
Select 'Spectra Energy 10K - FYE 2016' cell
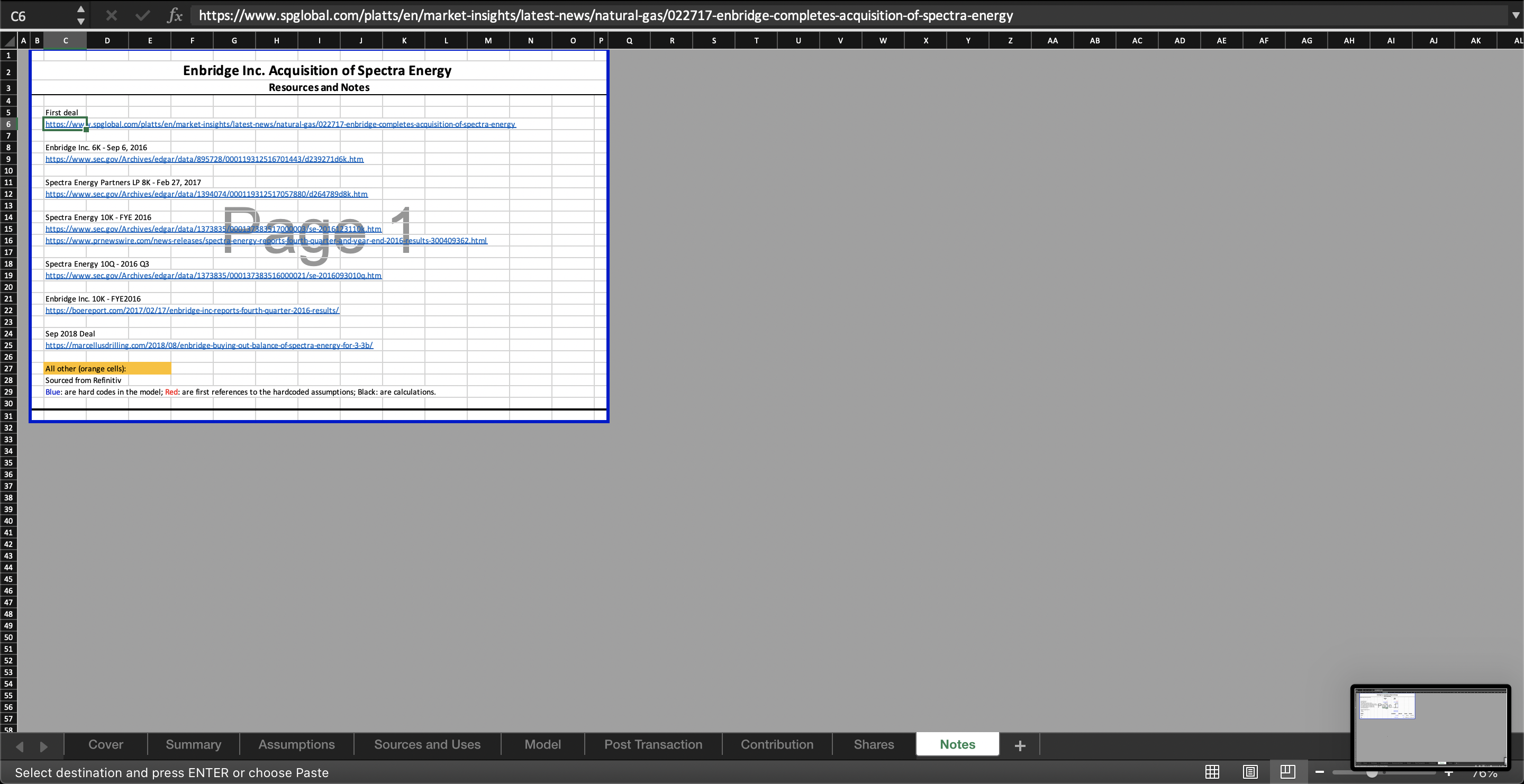coord(98,217)
